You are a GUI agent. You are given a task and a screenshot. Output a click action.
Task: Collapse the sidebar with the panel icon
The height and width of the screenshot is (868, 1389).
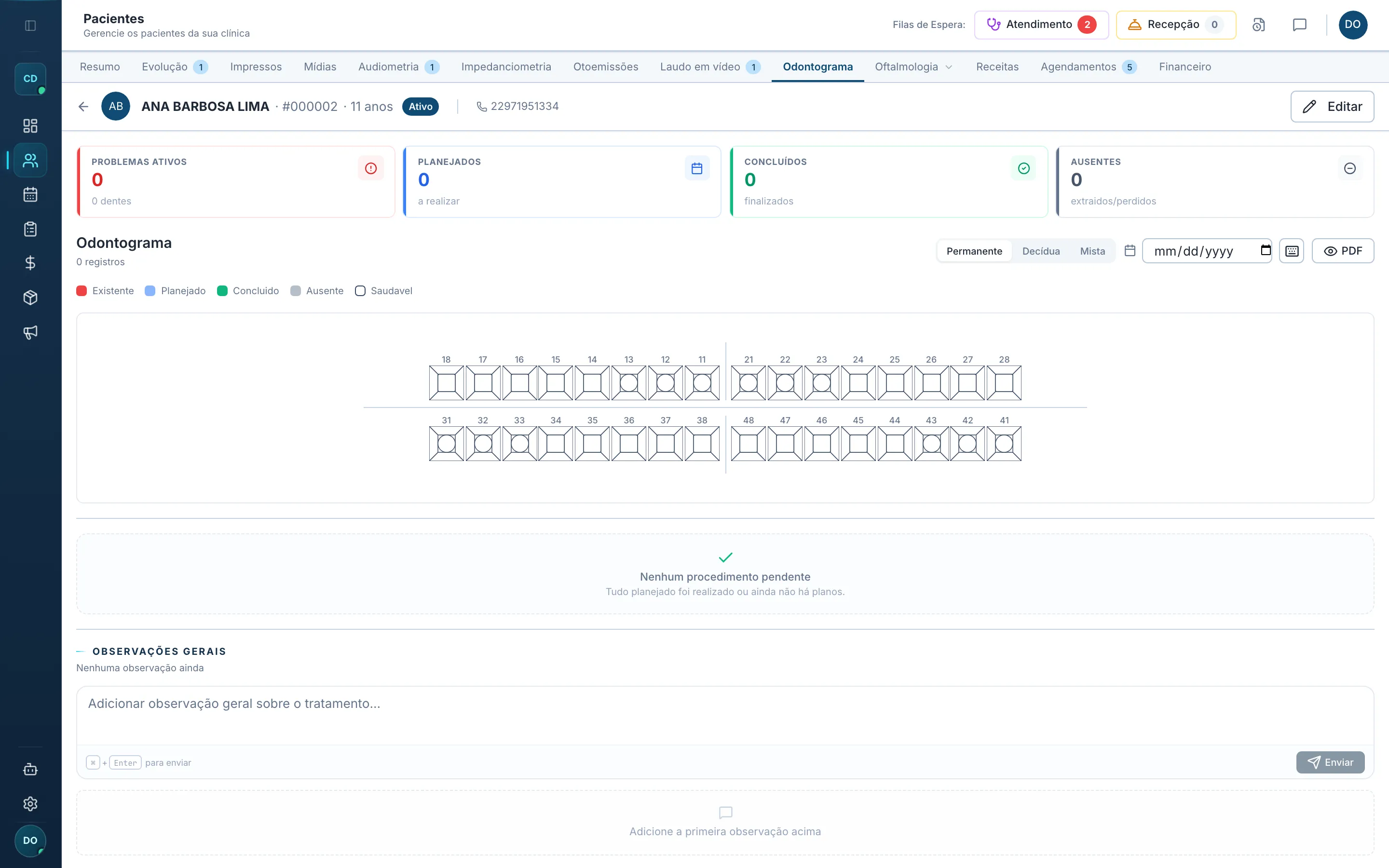tap(30, 25)
